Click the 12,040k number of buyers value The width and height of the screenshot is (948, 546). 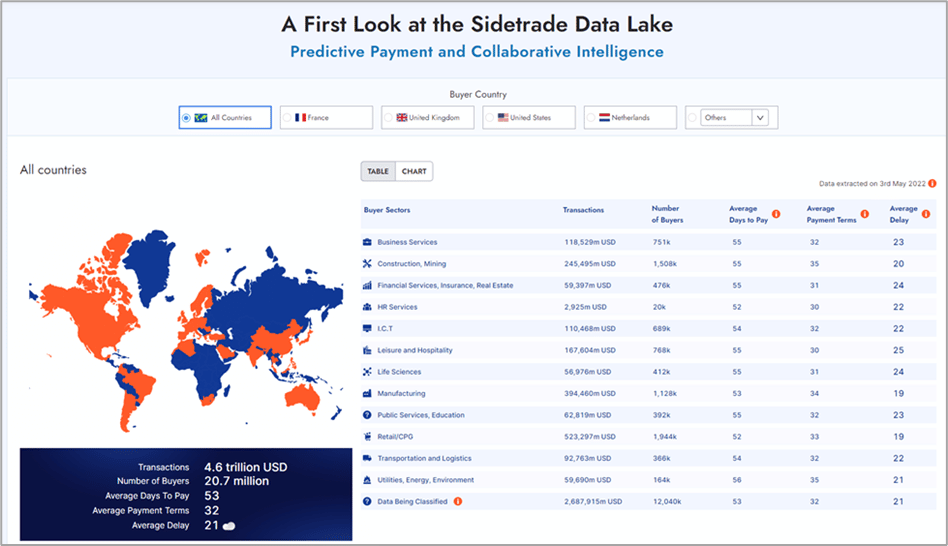click(x=667, y=501)
